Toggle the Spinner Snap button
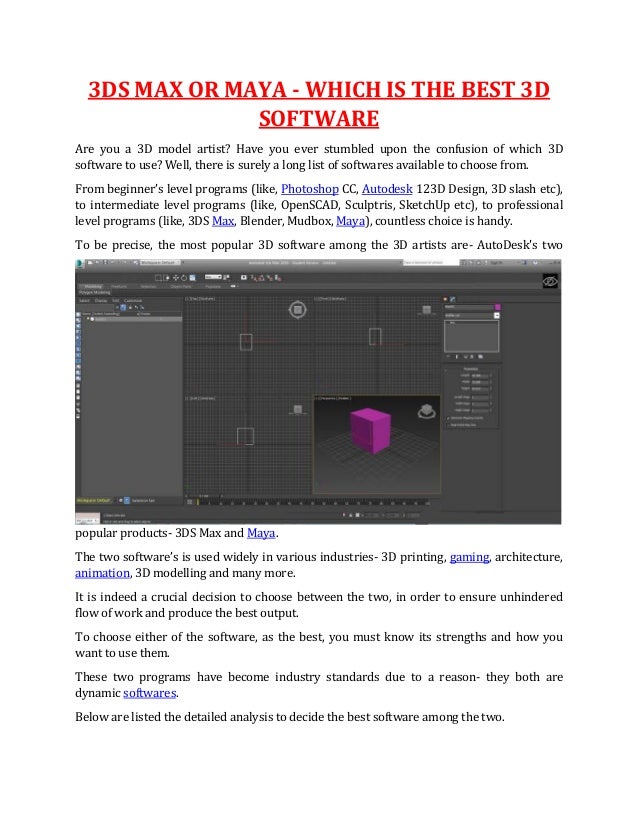Image resolution: width=638 pixels, height=826 pixels. [278, 278]
